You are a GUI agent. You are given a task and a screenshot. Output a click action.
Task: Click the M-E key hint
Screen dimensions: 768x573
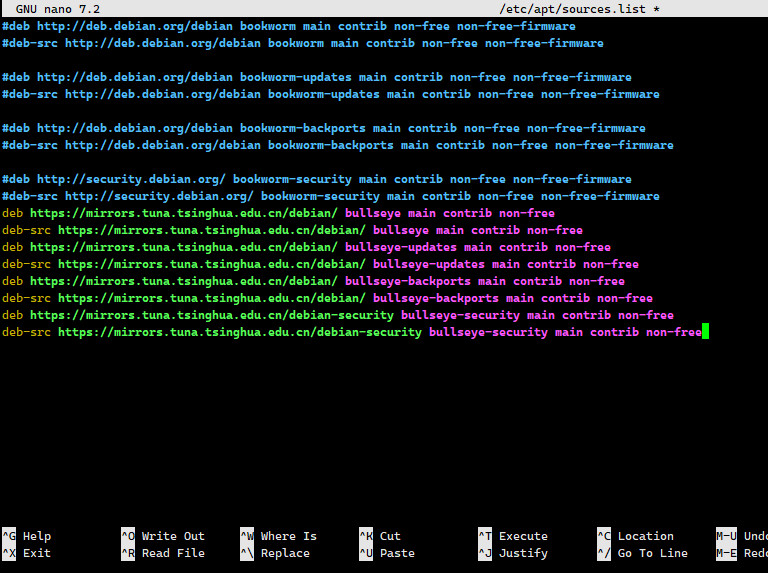pos(726,553)
